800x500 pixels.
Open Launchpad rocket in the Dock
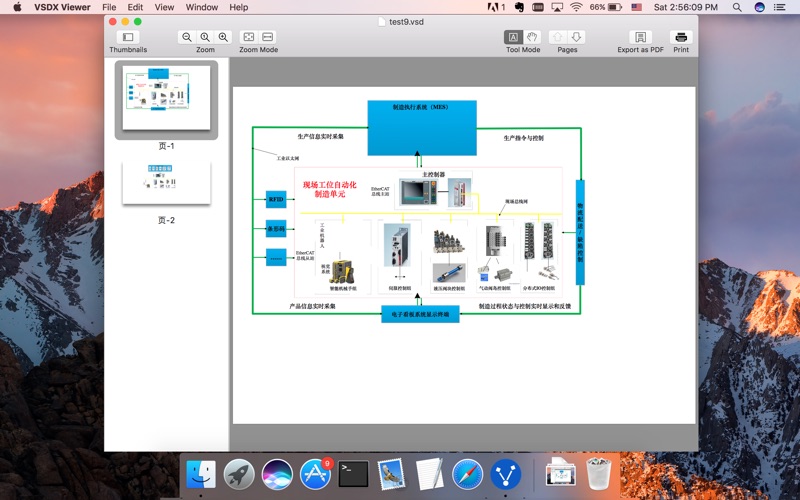[x=239, y=474]
